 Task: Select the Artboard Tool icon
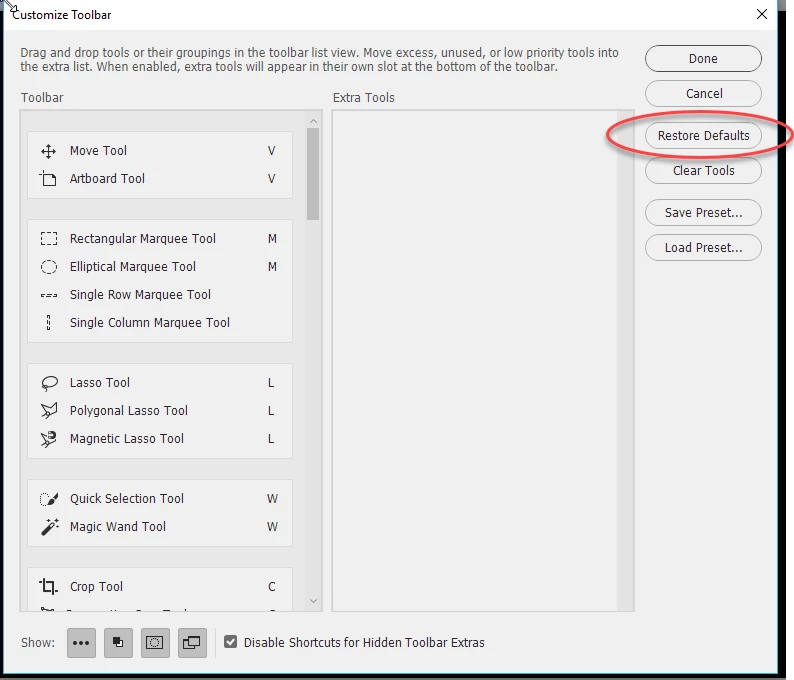48,178
